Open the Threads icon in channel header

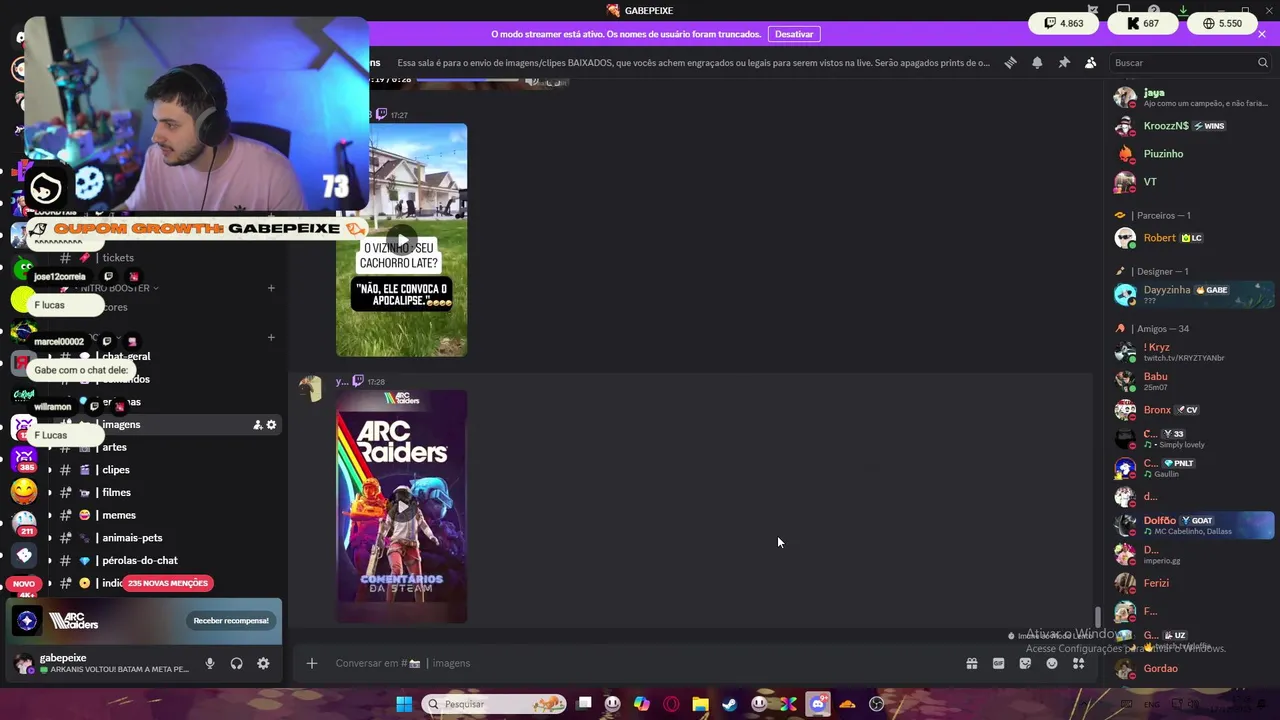[1010, 62]
